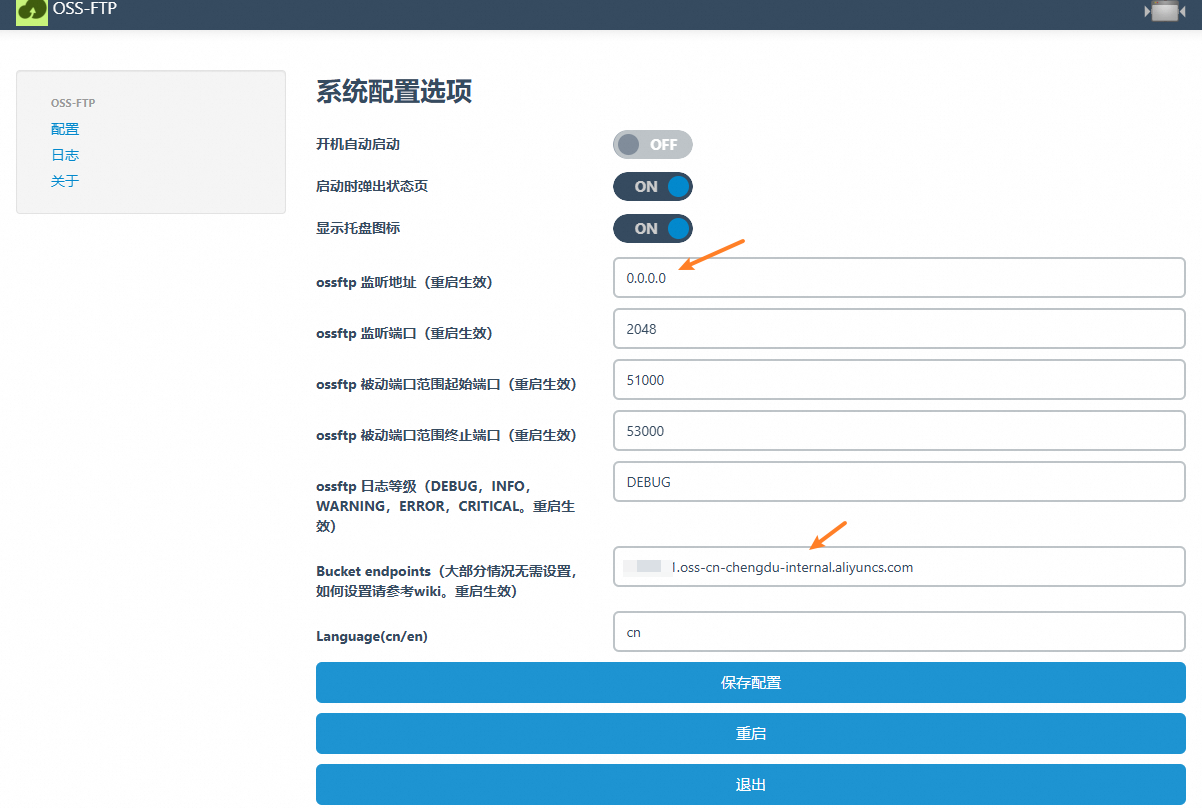The height and width of the screenshot is (808, 1202).
Task: Click the camera icon in the top bar
Action: click(1165, 11)
